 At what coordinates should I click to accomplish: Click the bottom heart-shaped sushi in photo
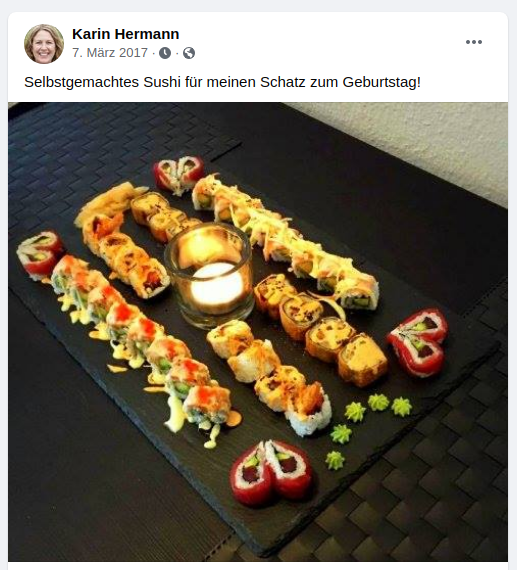[x=272, y=472]
